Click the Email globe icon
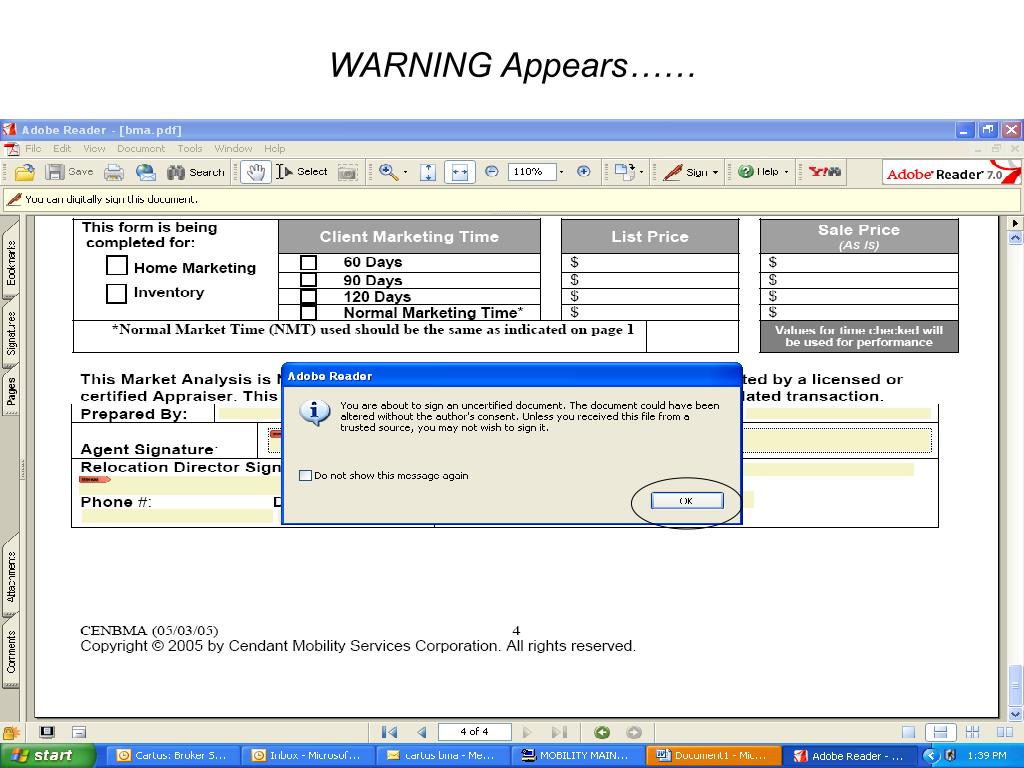This screenshot has height=768, width=1024. [146, 172]
